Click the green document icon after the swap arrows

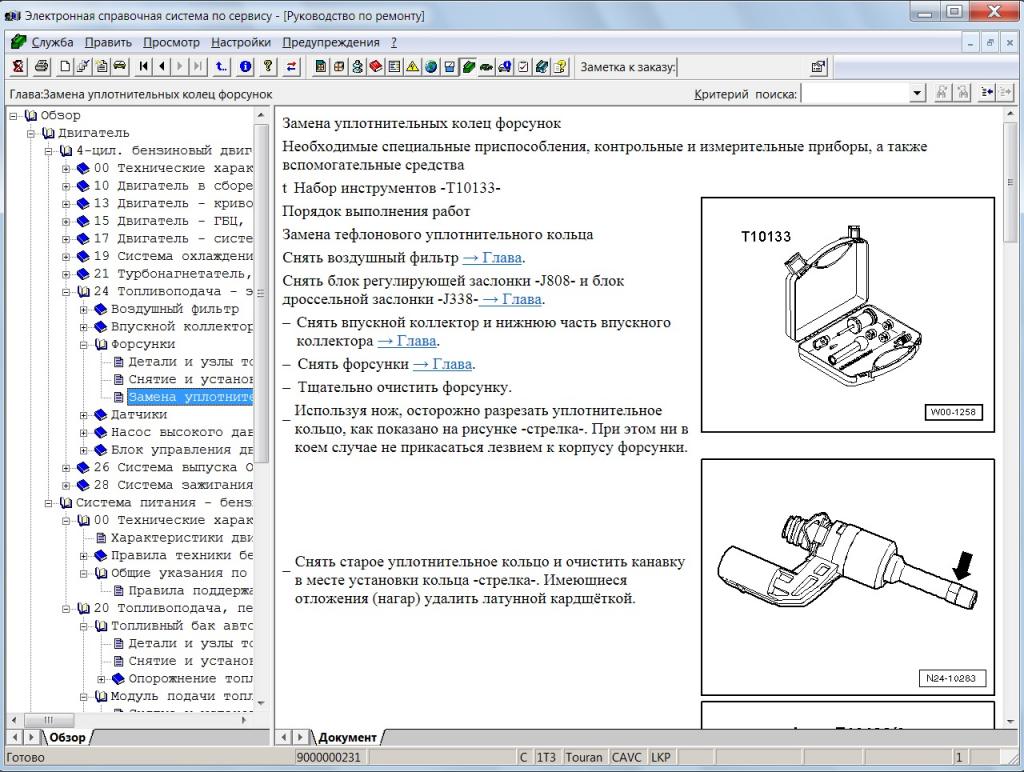pyautogui.click(x=321, y=67)
